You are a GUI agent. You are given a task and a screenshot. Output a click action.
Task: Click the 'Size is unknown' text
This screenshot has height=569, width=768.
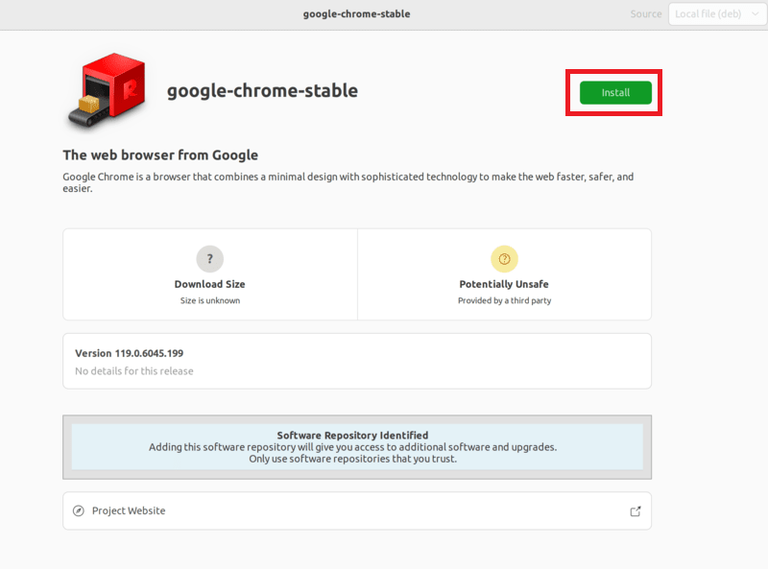210,301
